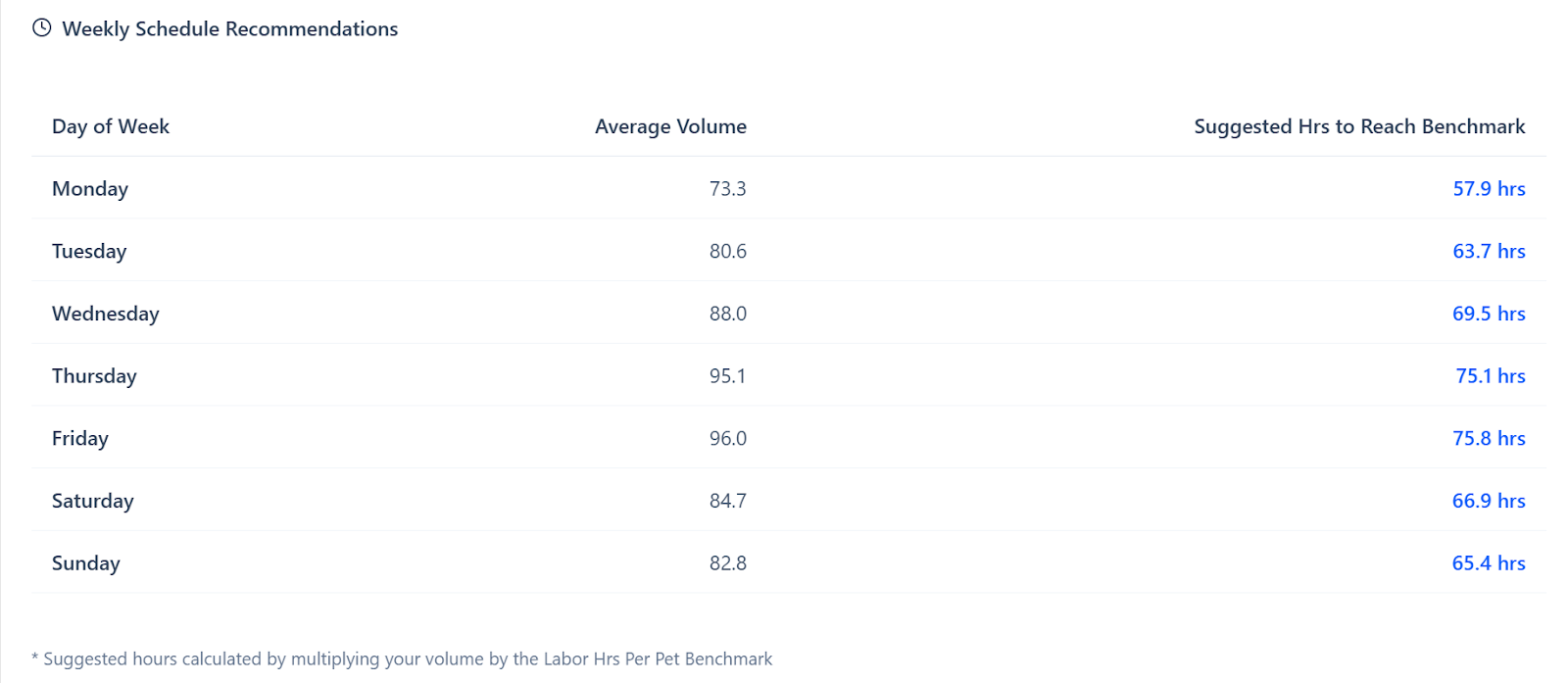This screenshot has width=1568, height=683.
Task: Click the clock icon beside Weekly Schedule Recommendations
Action: pyautogui.click(x=41, y=28)
